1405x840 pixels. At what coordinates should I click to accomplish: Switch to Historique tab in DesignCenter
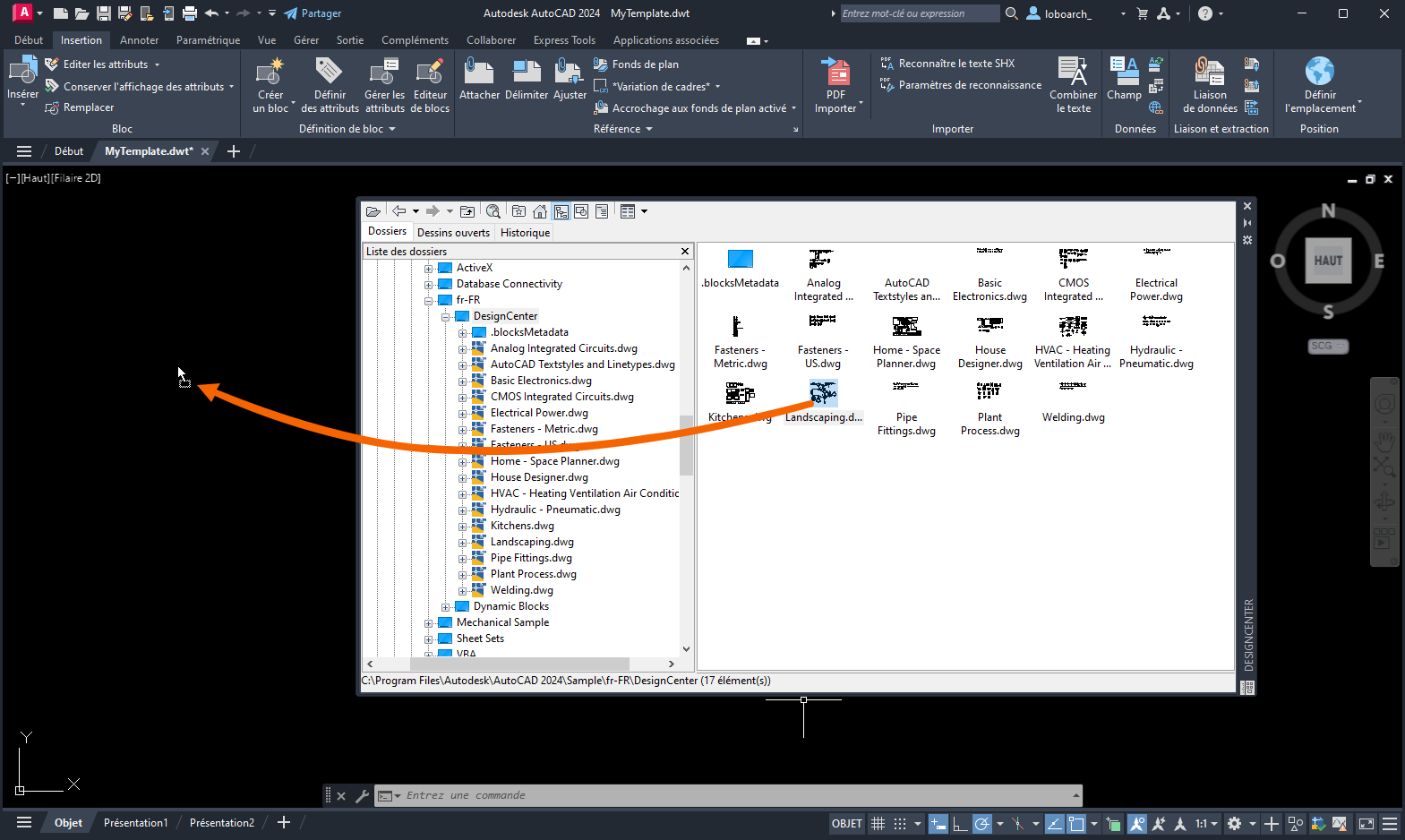coord(525,233)
